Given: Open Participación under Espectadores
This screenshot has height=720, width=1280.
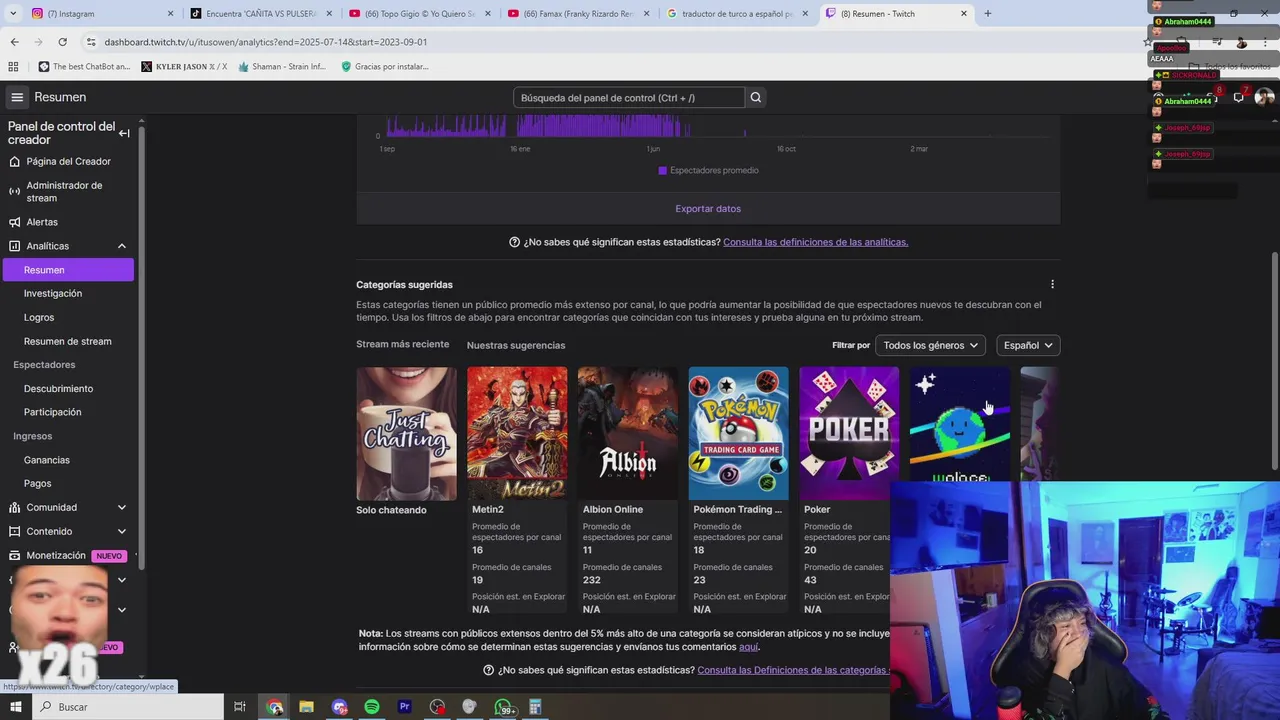Looking at the screenshot, I should click(x=52, y=412).
